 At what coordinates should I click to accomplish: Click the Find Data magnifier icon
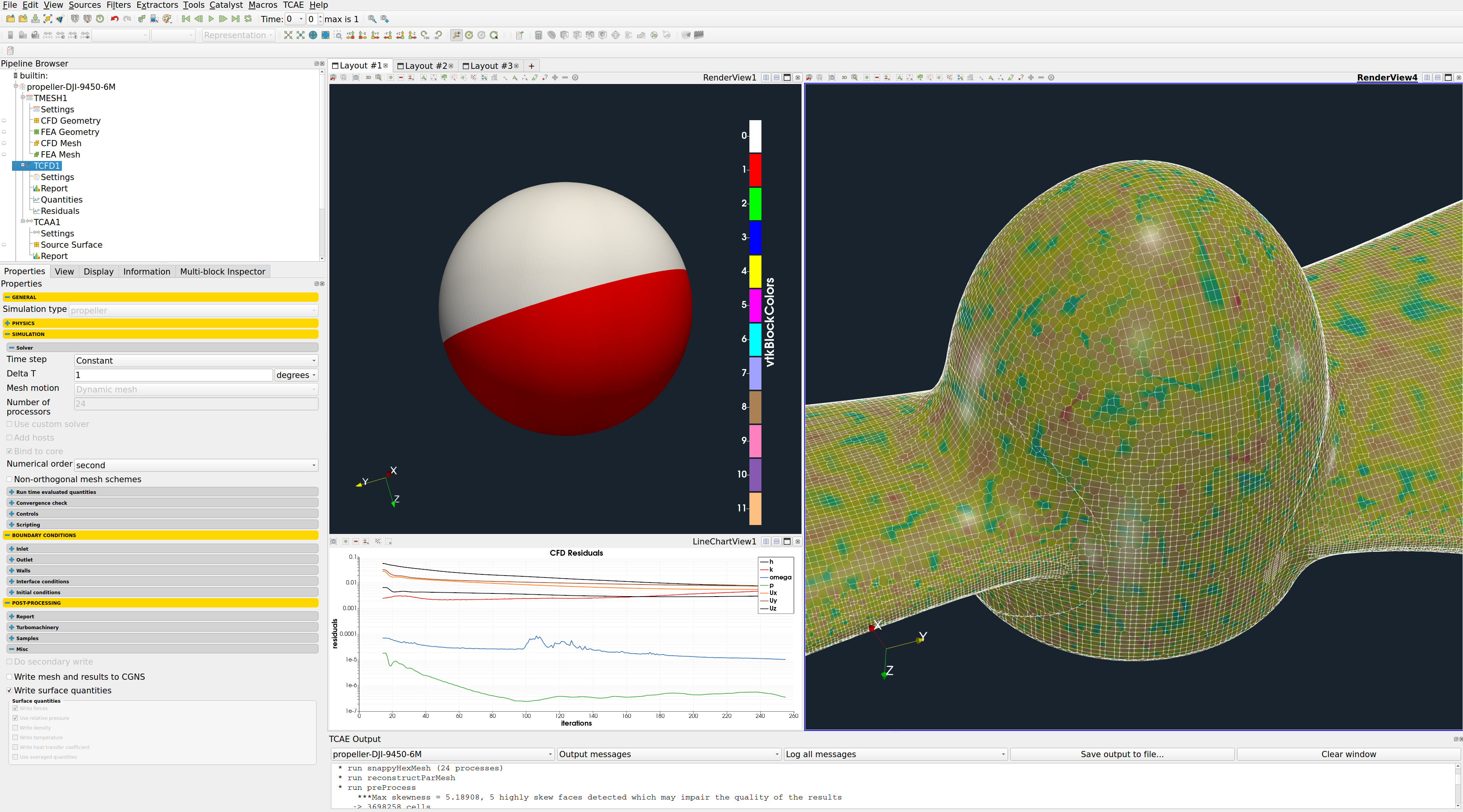click(372, 19)
